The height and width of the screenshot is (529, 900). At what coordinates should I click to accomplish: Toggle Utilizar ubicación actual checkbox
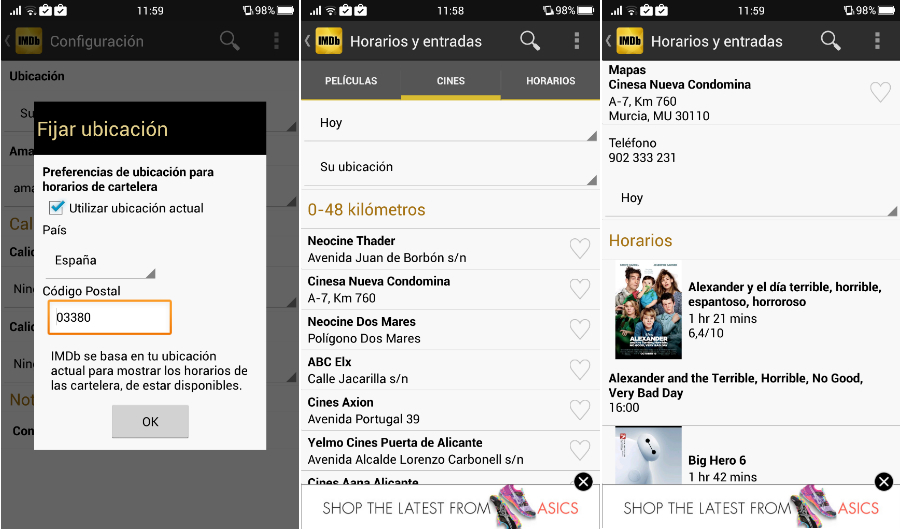pyautogui.click(x=57, y=208)
